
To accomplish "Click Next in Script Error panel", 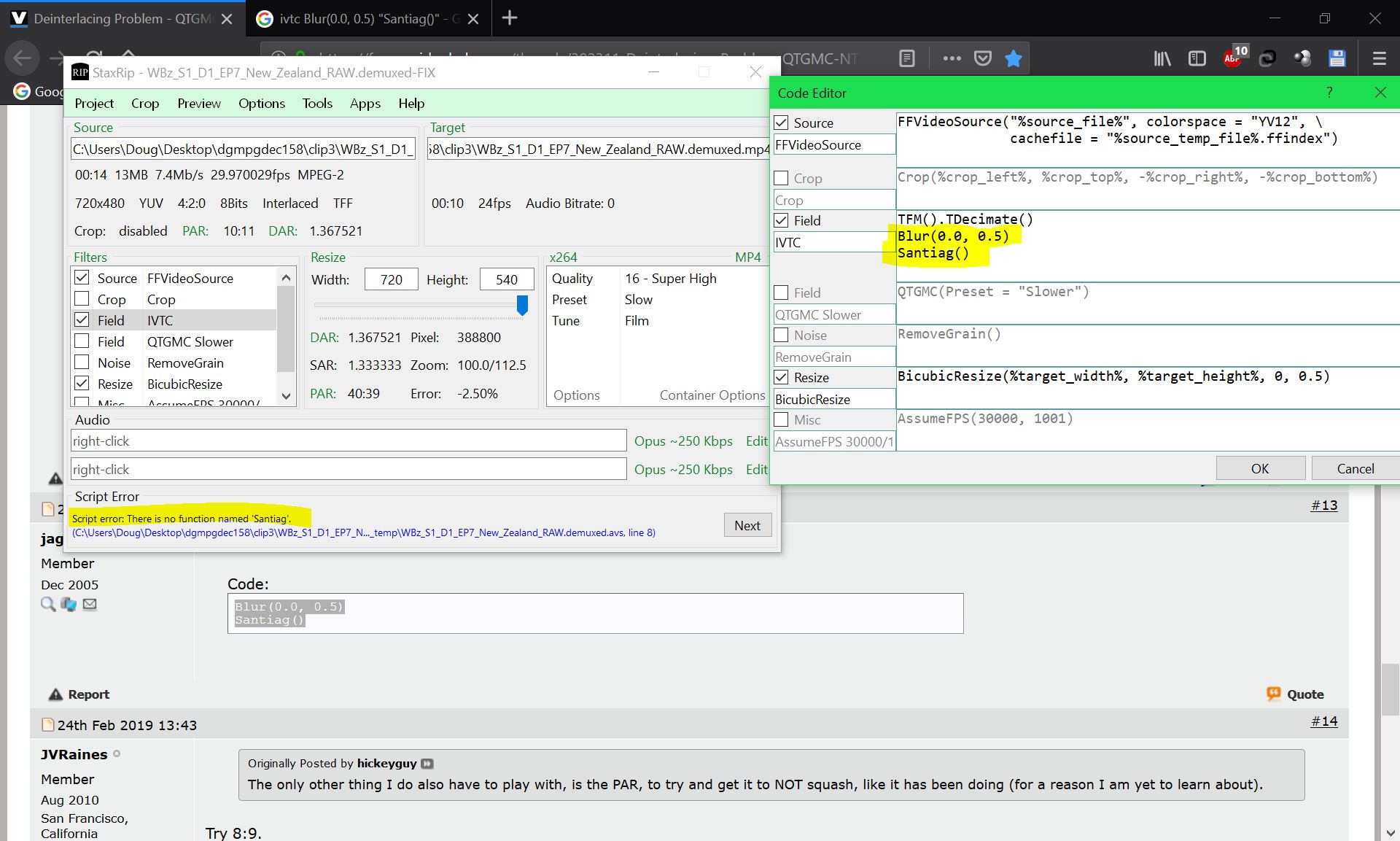I will [747, 525].
